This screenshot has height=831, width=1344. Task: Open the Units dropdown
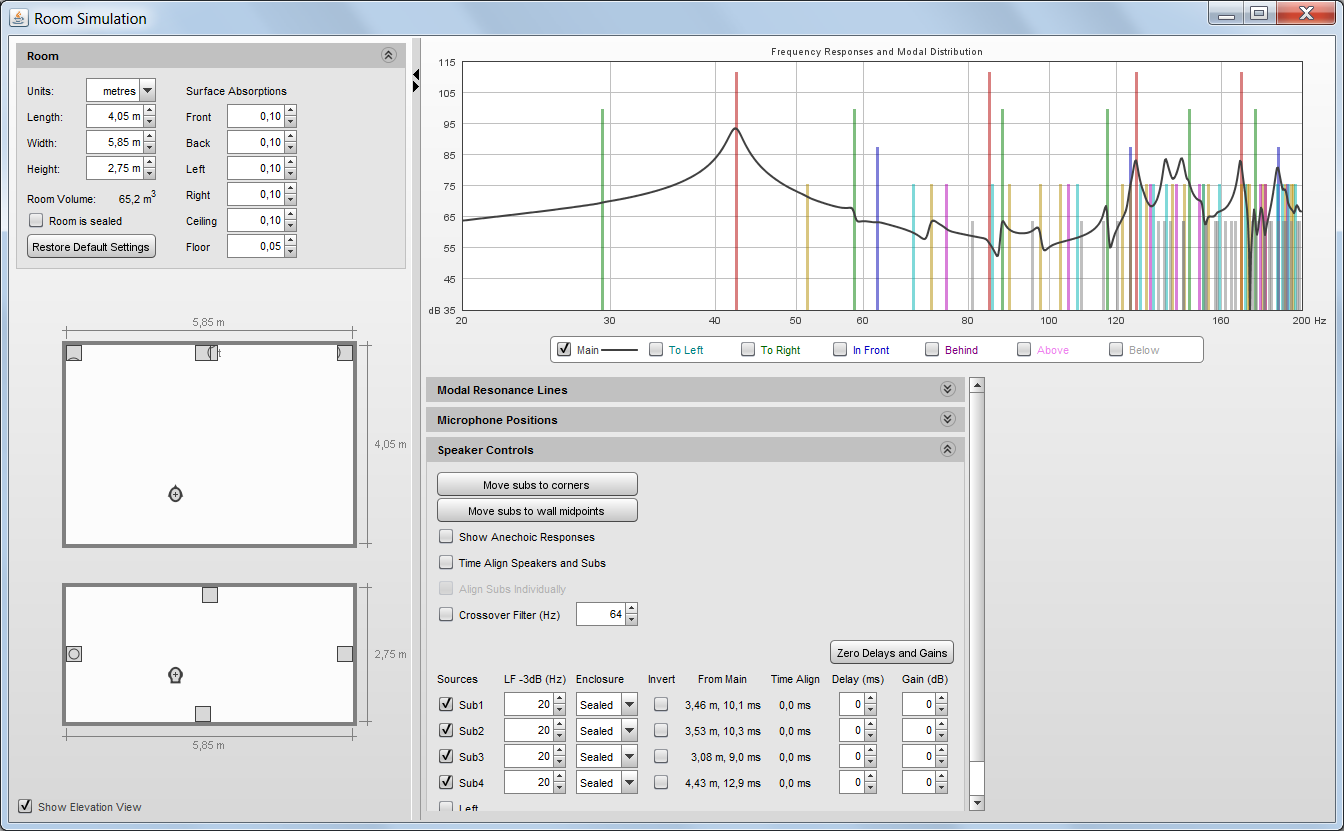tap(148, 91)
